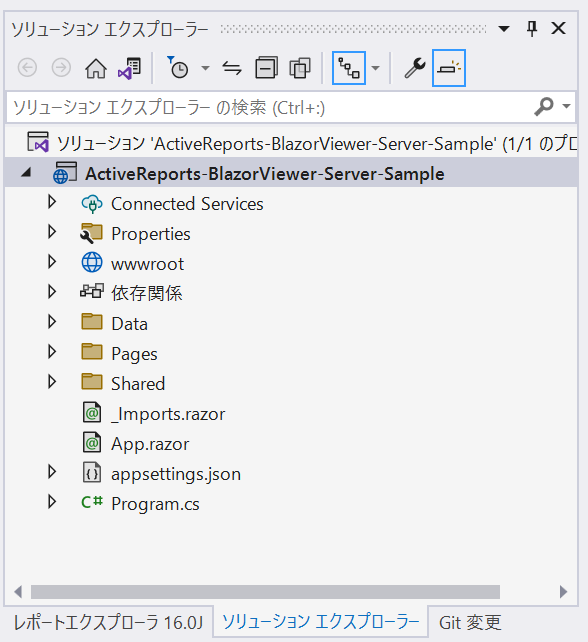Expand the Pages folder arrow
Viewport: 588px width, 642px height.
52,352
